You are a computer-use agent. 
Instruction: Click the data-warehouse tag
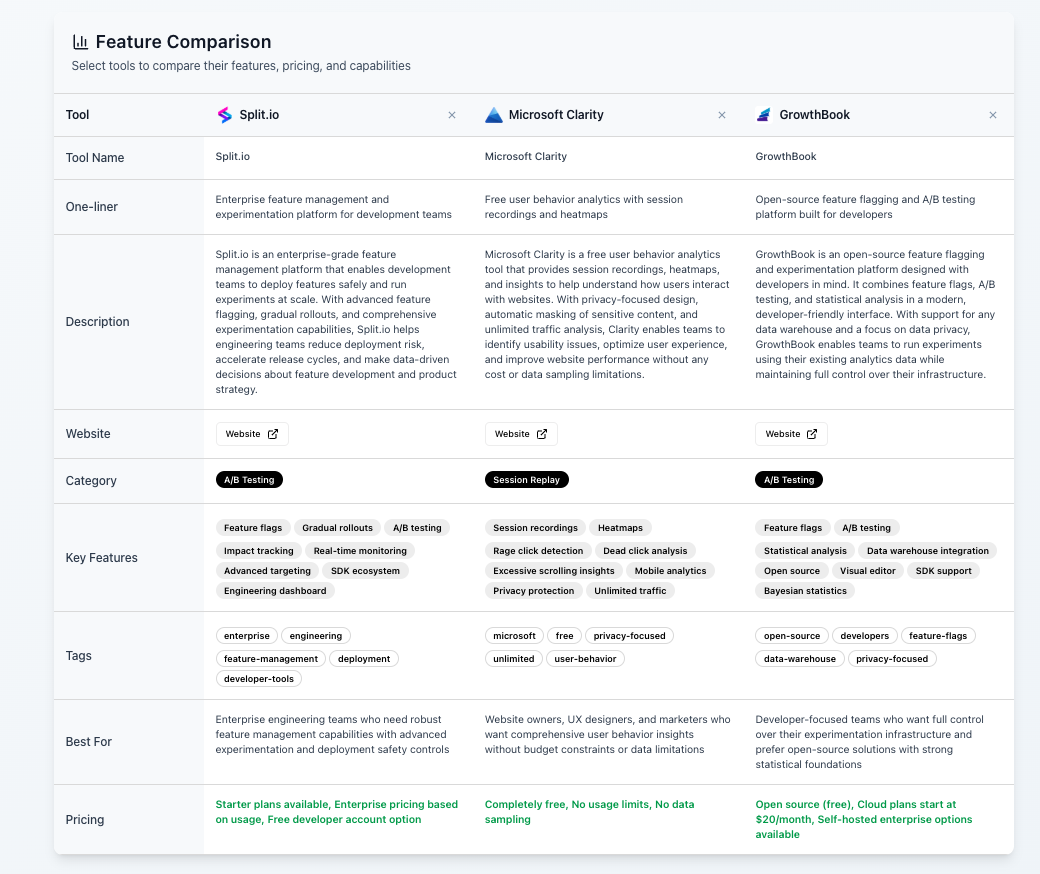coord(800,658)
